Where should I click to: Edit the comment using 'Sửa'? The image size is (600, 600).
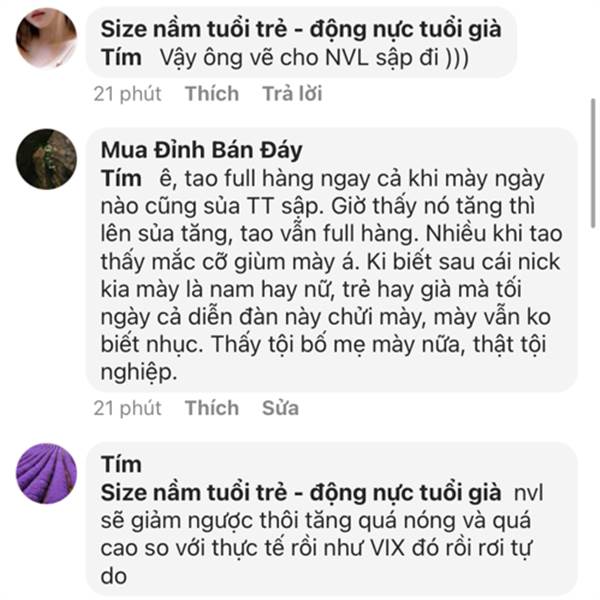tap(280, 408)
